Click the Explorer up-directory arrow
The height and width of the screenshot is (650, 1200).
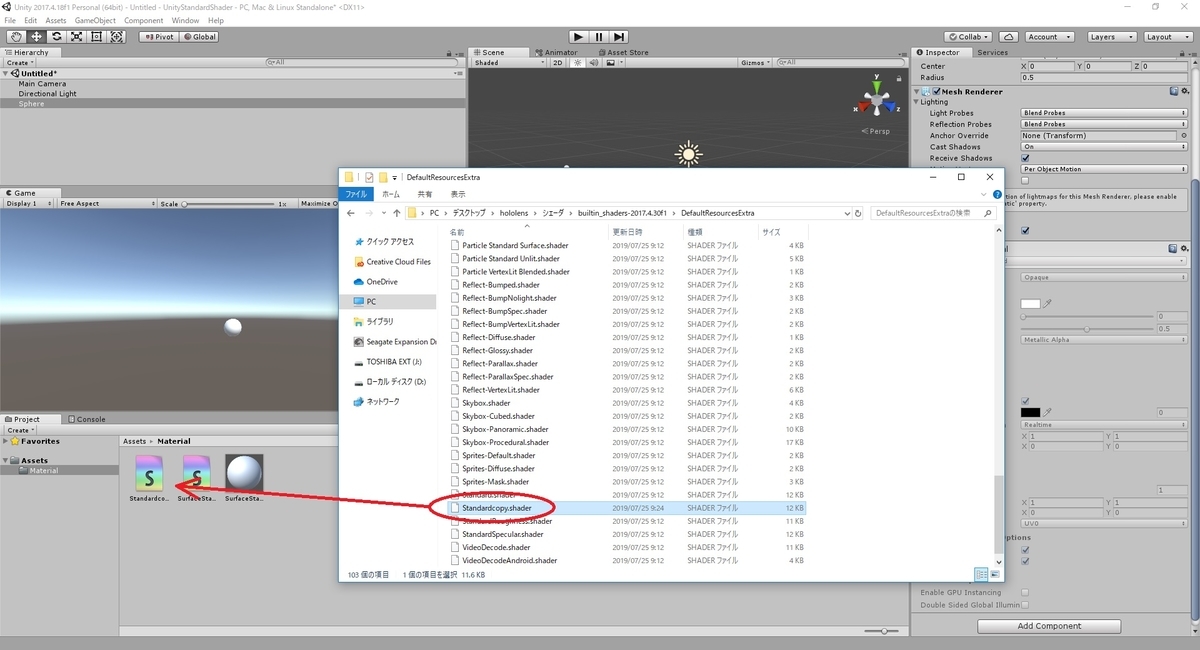396,213
